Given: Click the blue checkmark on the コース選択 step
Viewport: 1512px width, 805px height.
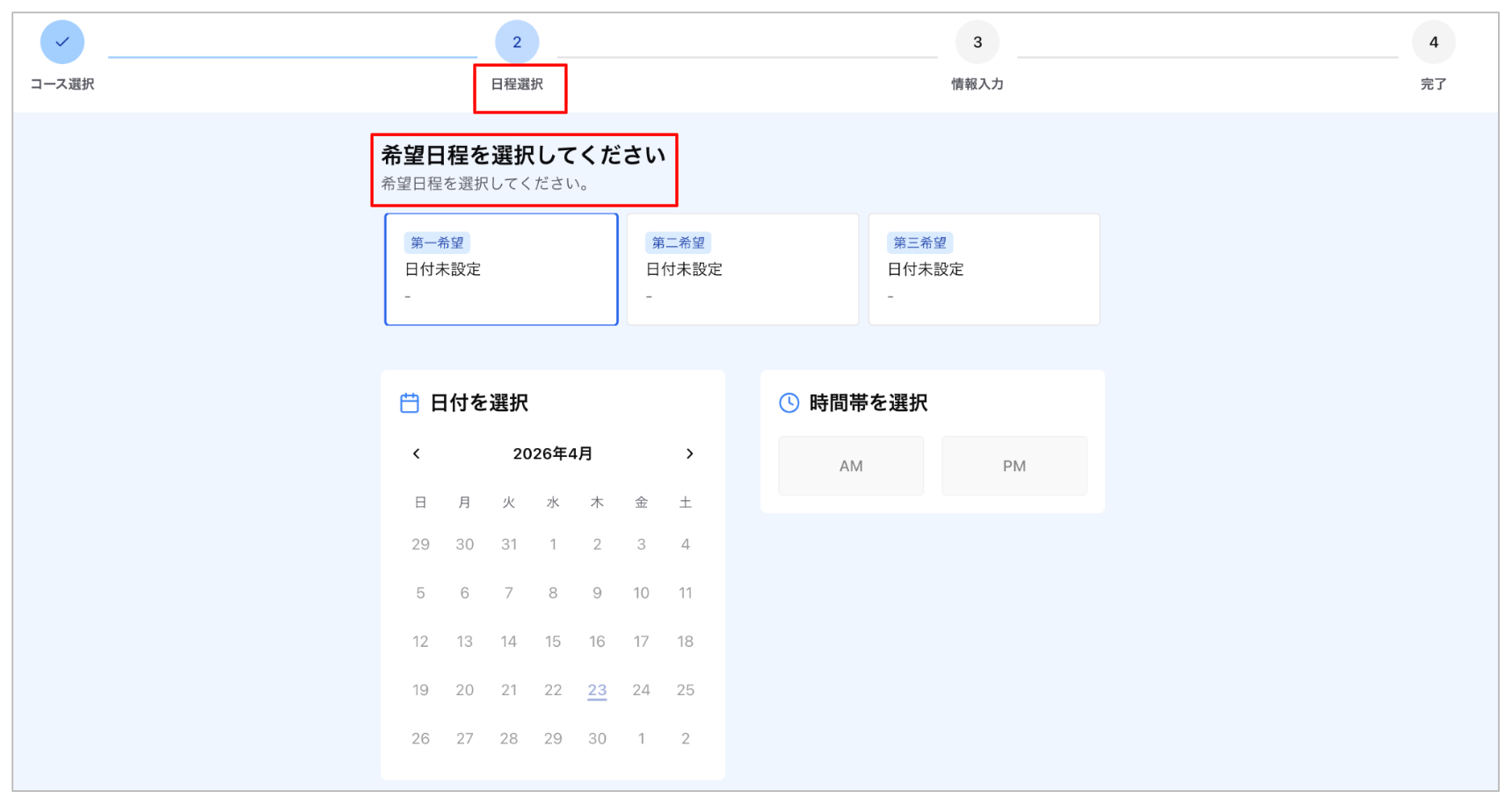Looking at the screenshot, I should click(x=62, y=40).
